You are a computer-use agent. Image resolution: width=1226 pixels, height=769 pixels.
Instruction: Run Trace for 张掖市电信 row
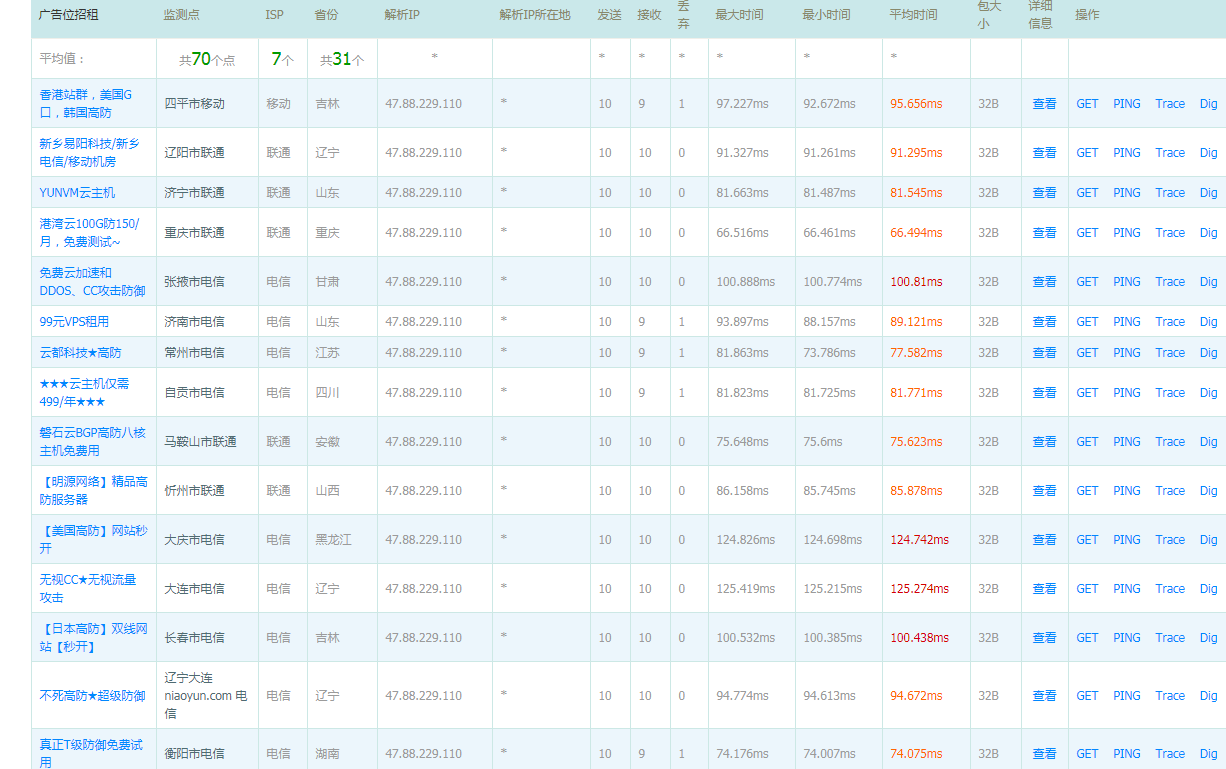pos(1170,282)
